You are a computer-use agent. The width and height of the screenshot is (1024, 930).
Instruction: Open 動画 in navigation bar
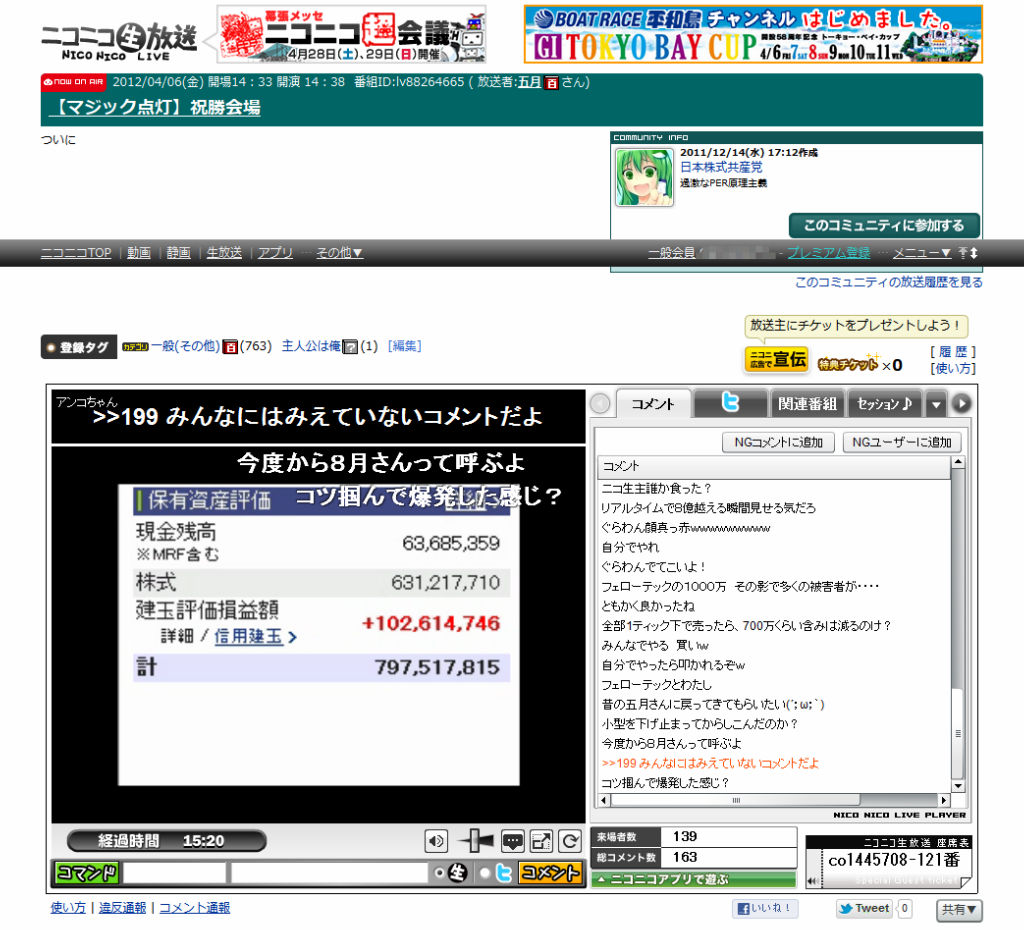coord(138,253)
